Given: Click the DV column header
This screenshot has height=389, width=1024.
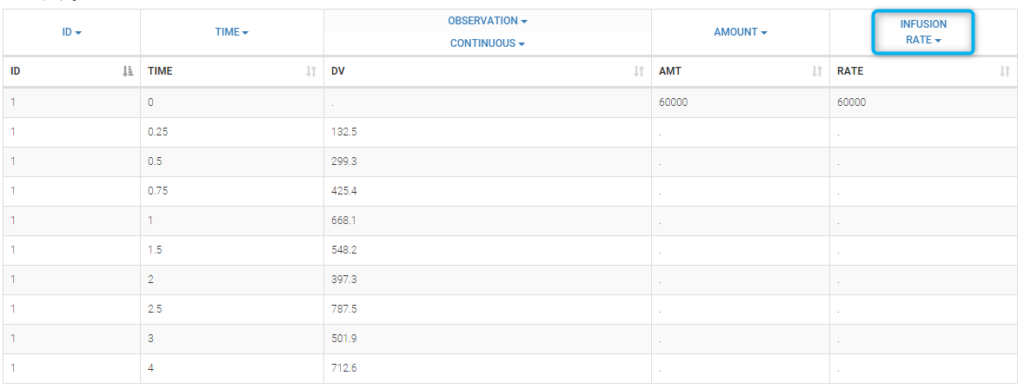Looking at the screenshot, I should [487, 71].
